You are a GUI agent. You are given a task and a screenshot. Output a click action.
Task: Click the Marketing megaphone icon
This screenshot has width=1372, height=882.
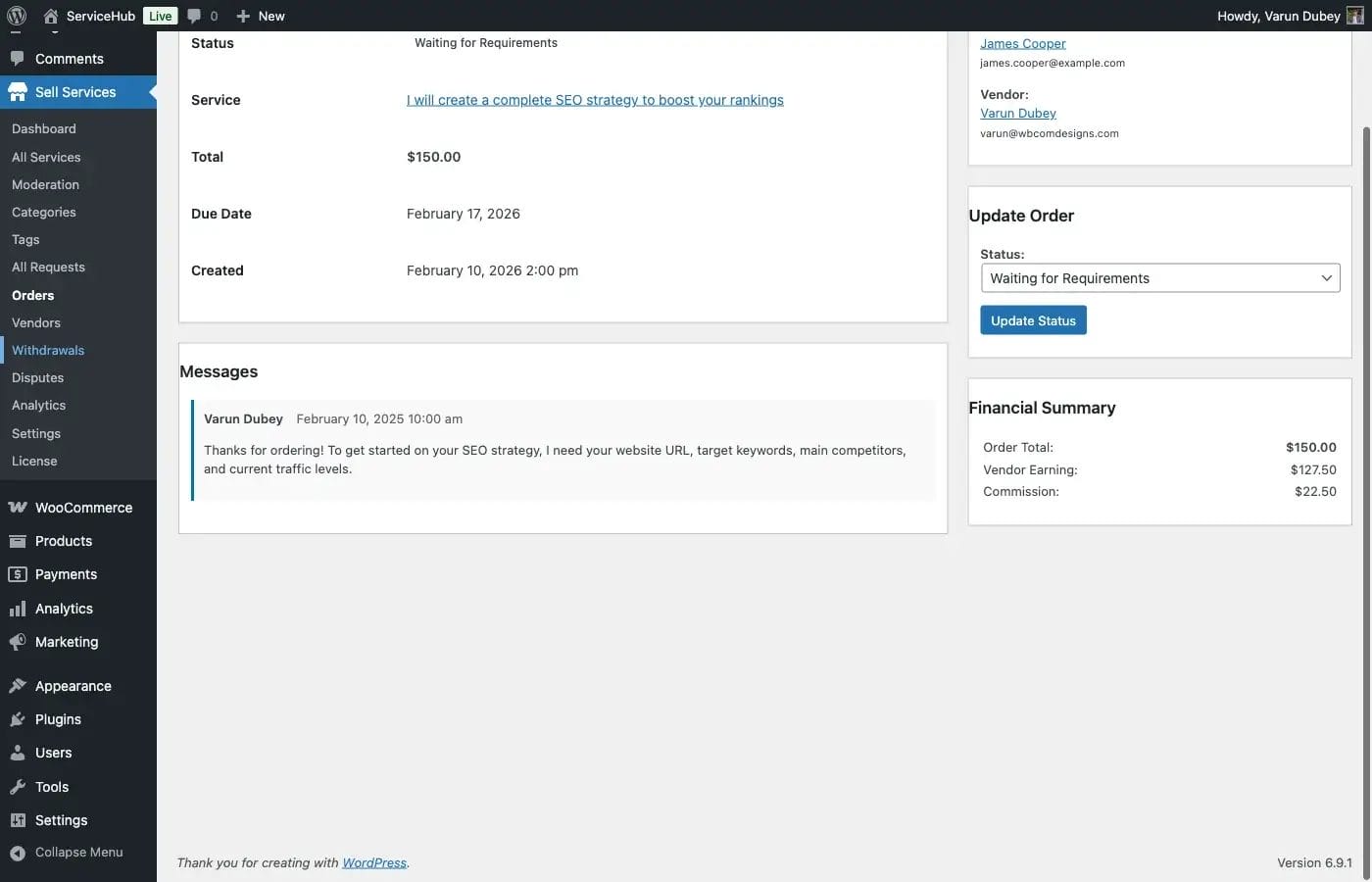tap(20, 641)
